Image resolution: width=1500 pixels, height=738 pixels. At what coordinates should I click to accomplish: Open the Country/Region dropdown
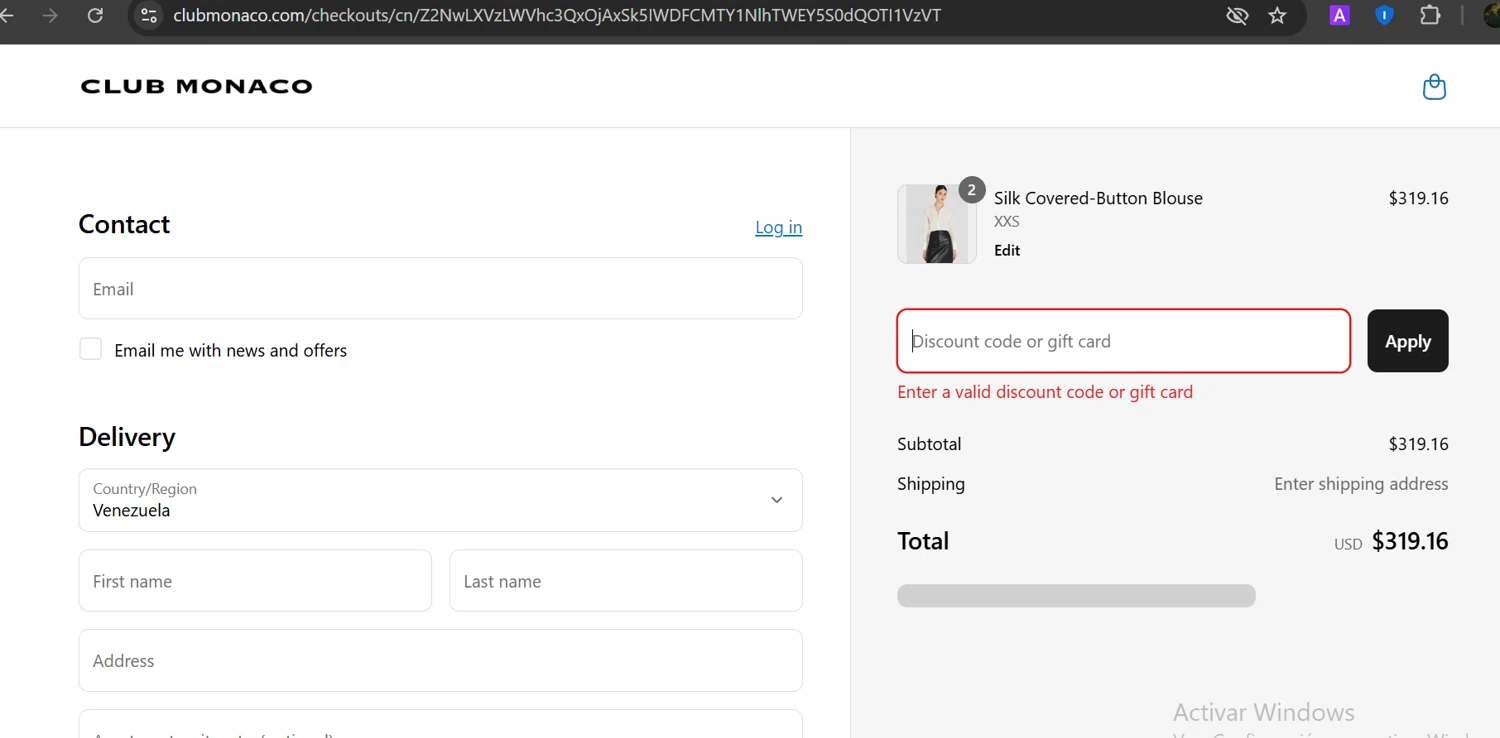[x=440, y=500]
